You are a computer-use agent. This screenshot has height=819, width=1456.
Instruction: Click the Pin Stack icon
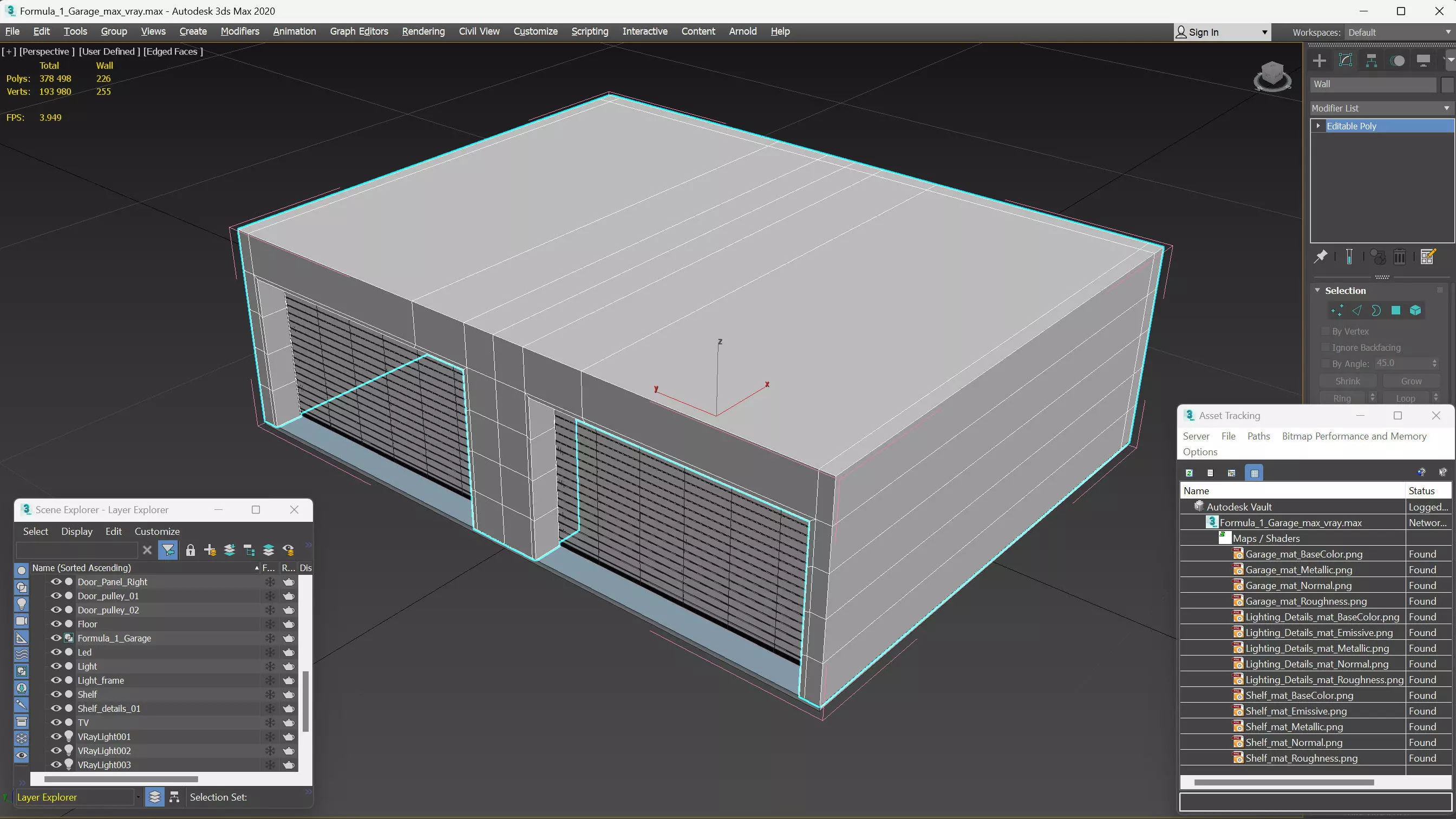[x=1321, y=257]
